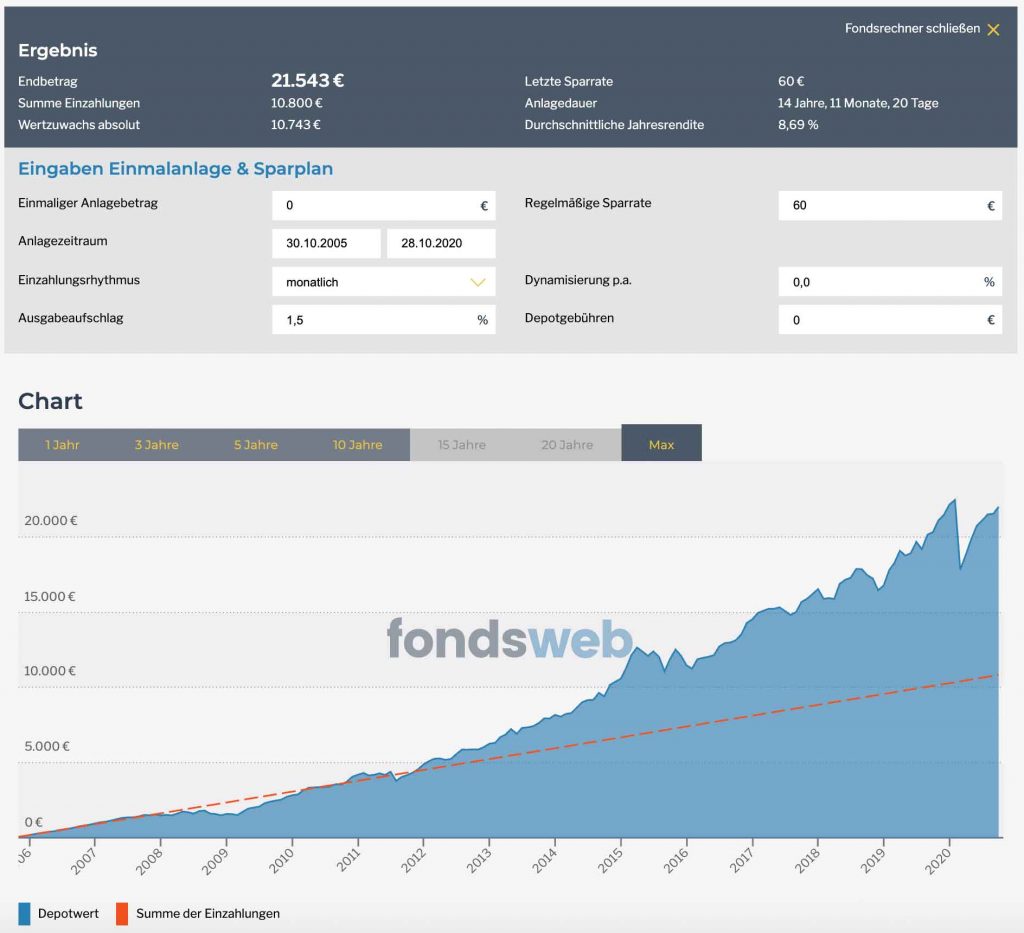Select the 10 Jahre tab
Image resolution: width=1024 pixels, height=933 pixels.
pos(357,445)
